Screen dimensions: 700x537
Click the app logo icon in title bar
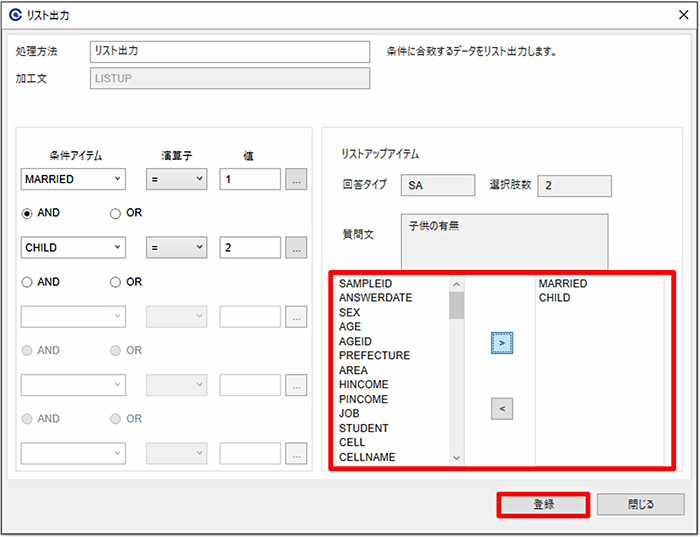point(15,15)
